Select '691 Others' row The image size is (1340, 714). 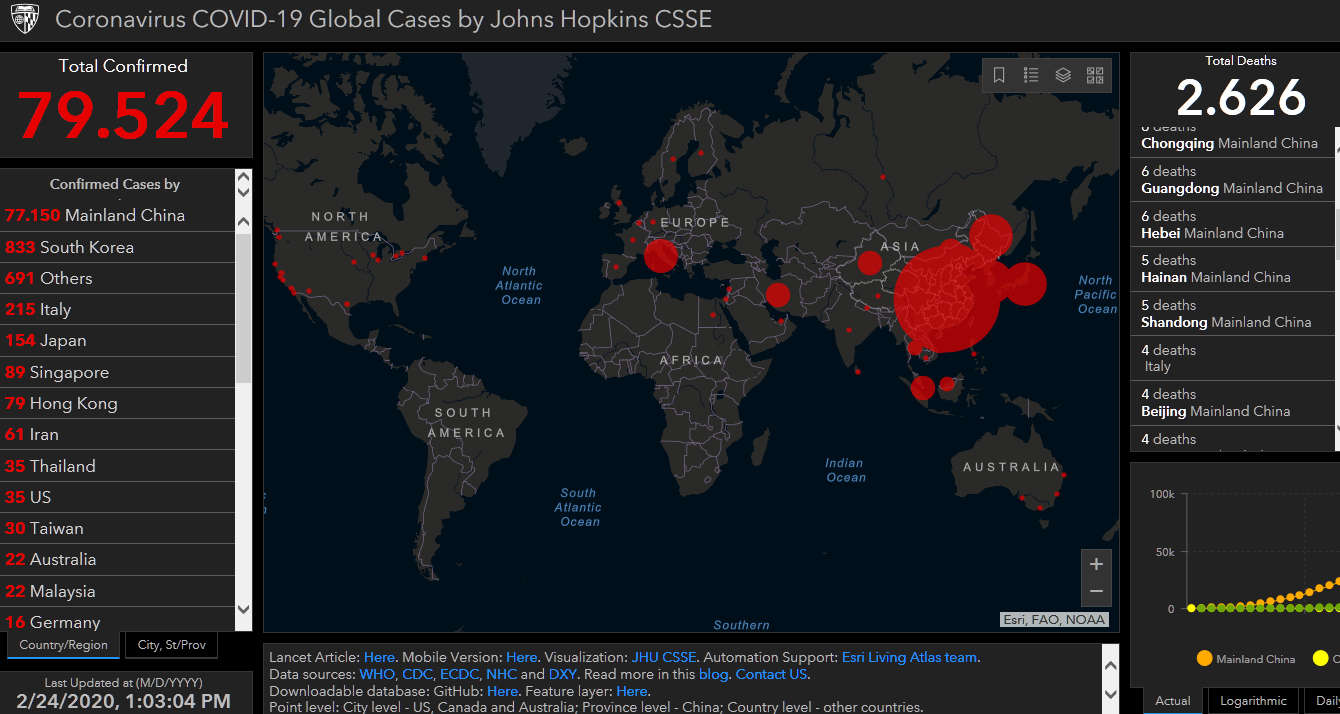point(118,278)
